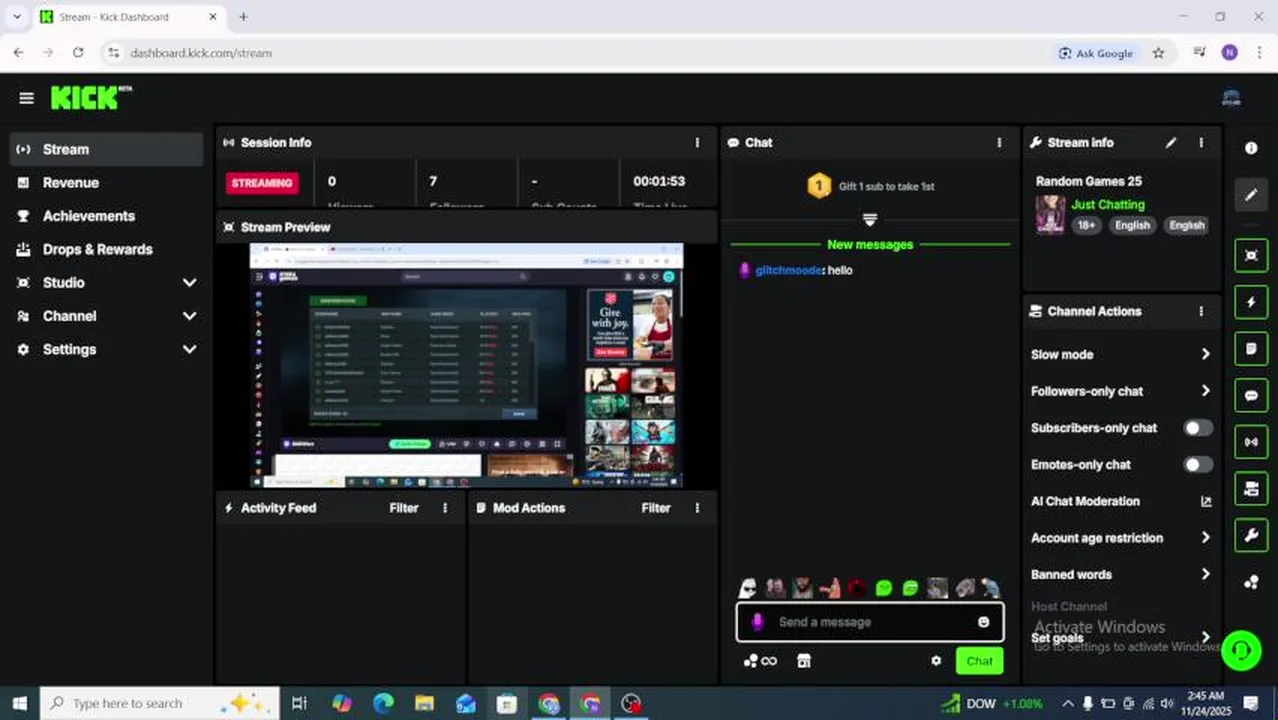Click the info icon in right sidebar
This screenshot has width=1278, height=720.
[x=1251, y=148]
